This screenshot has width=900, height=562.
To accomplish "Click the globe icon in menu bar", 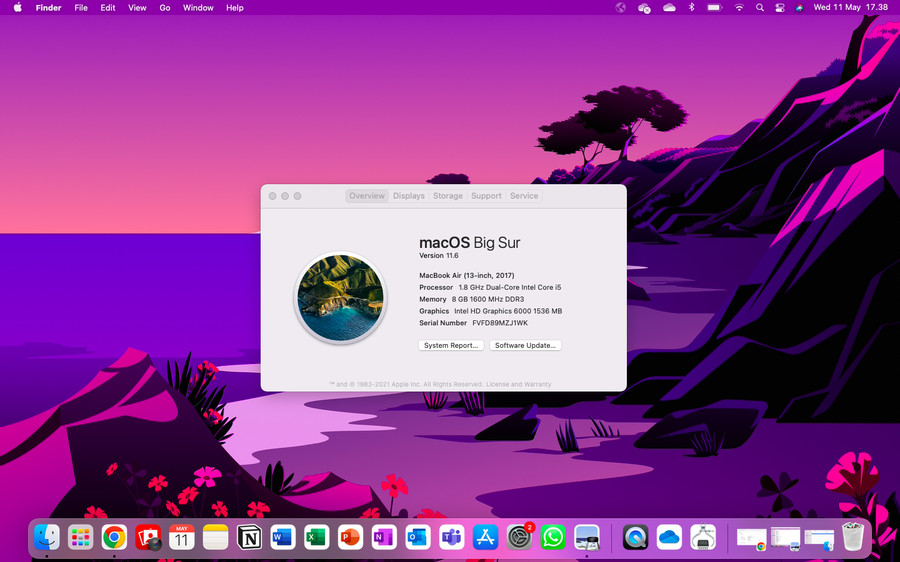I will point(620,7).
